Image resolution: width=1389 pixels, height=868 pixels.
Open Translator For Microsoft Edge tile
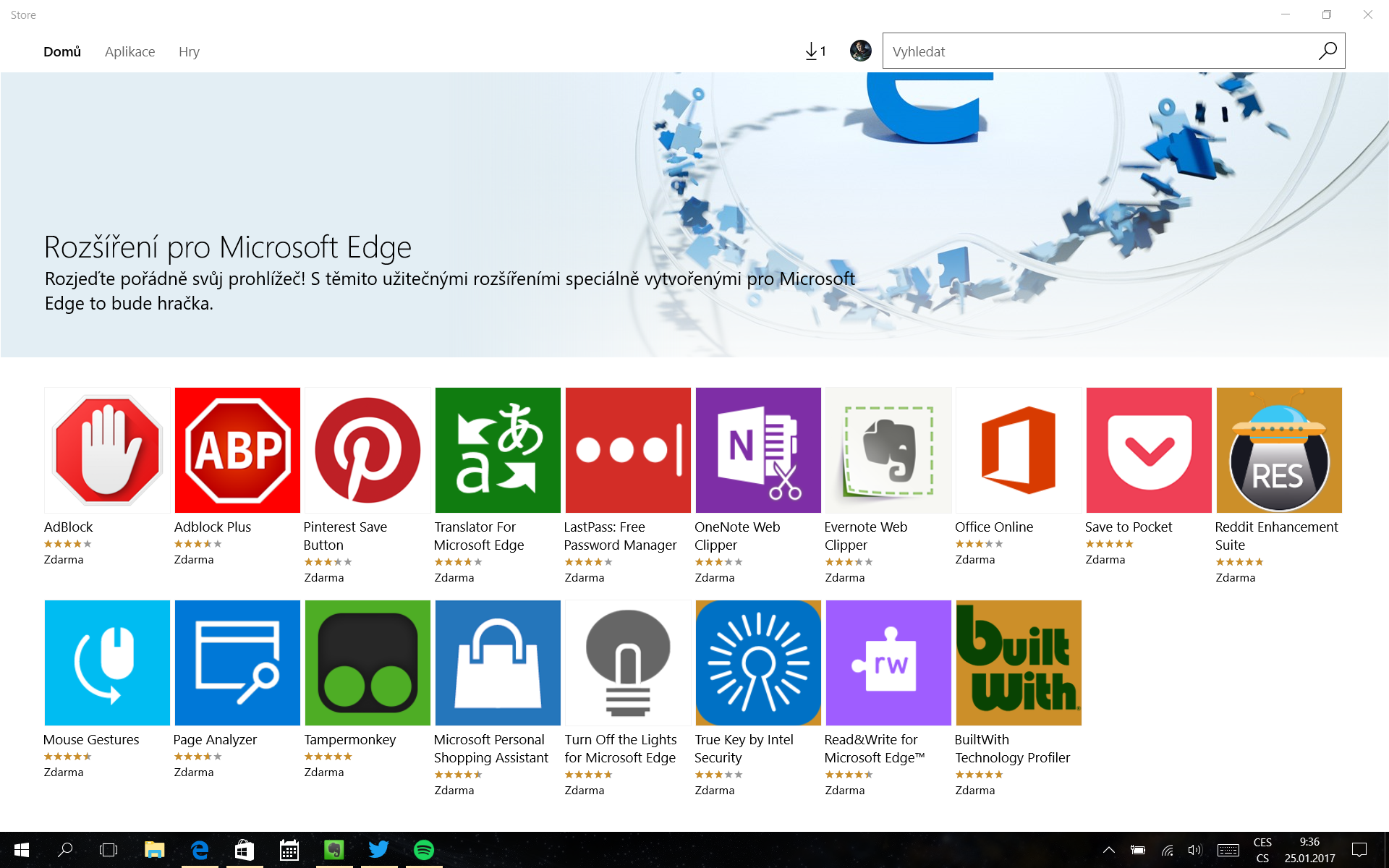tap(498, 450)
